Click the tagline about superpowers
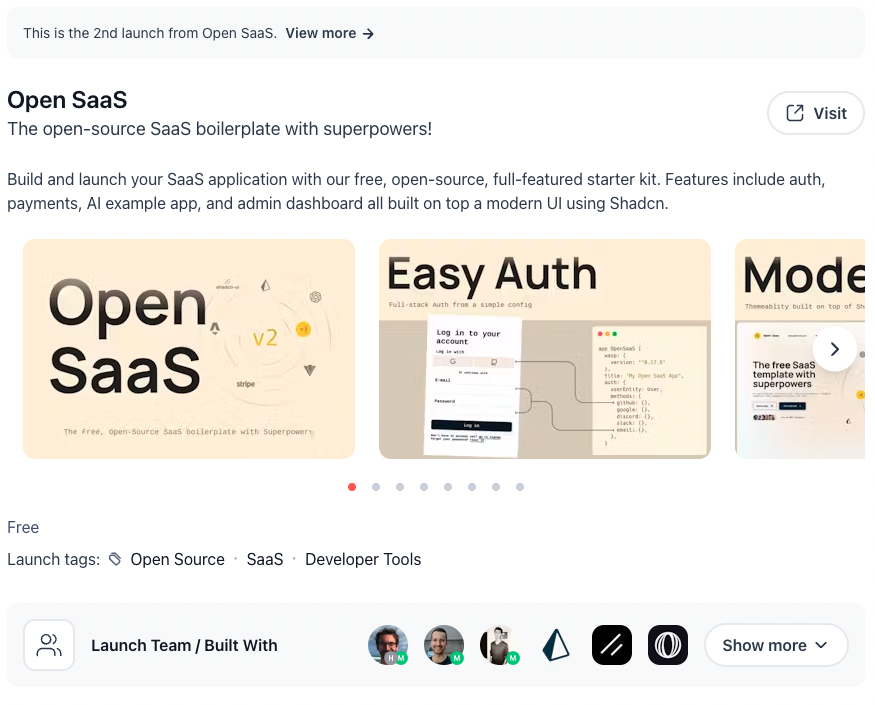The width and height of the screenshot is (875, 705). [x=219, y=129]
